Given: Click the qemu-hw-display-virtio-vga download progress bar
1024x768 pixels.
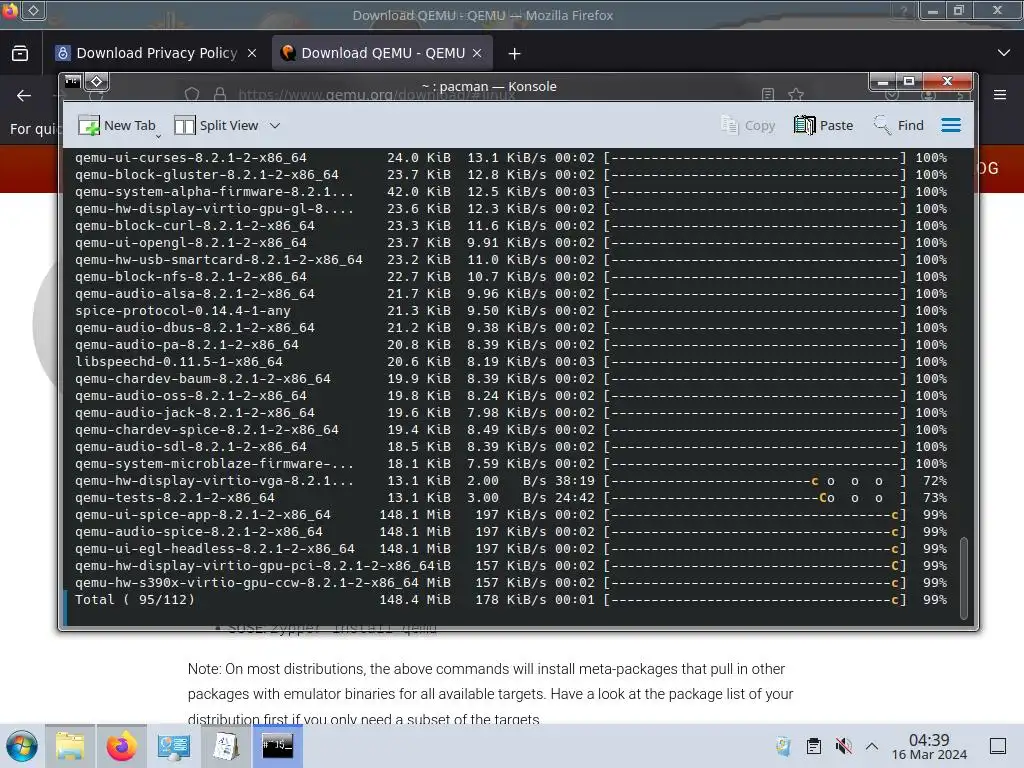Looking at the screenshot, I should [x=755, y=481].
